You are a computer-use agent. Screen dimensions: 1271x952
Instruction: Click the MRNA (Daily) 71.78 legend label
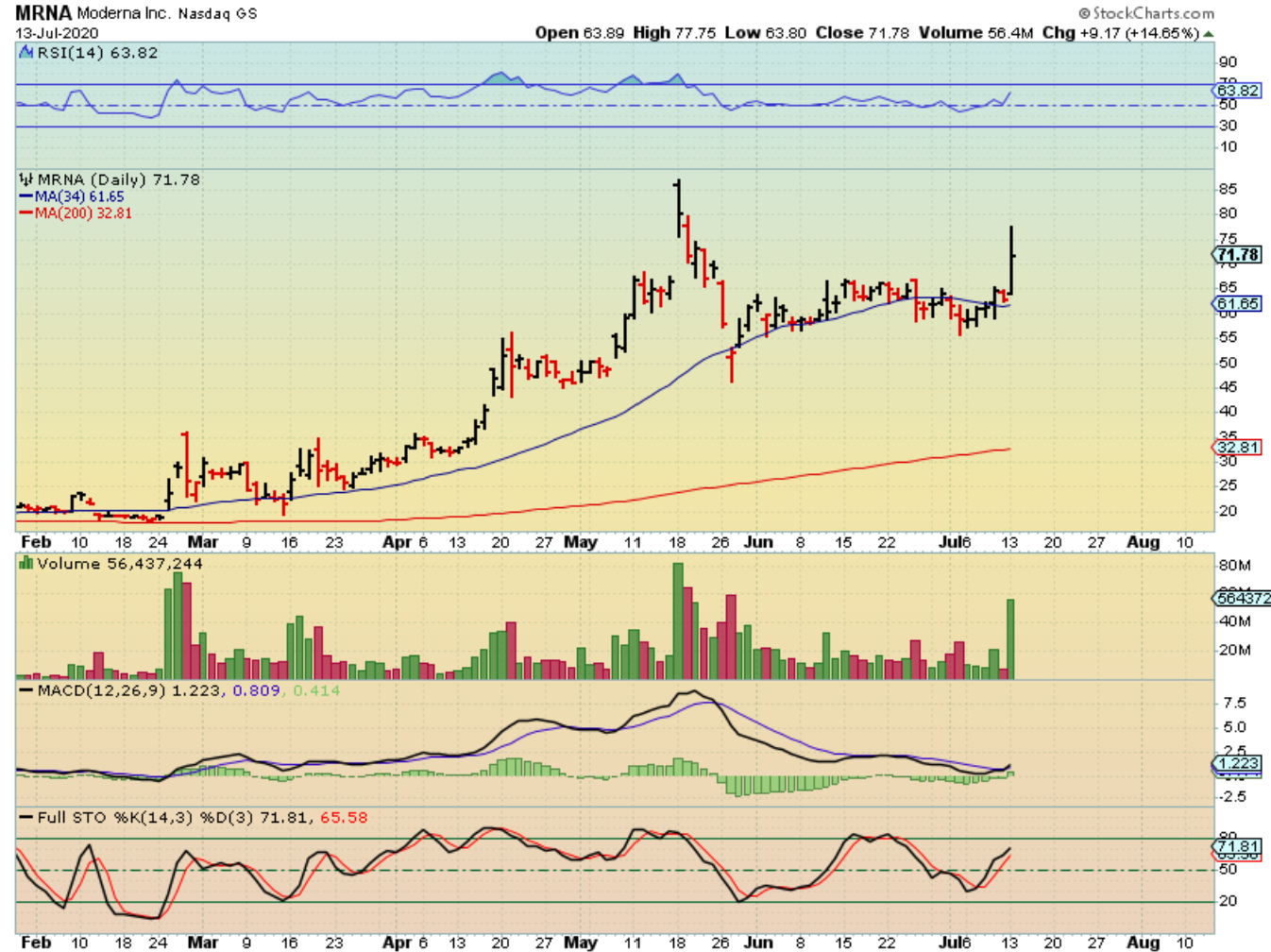[x=119, y=179]
